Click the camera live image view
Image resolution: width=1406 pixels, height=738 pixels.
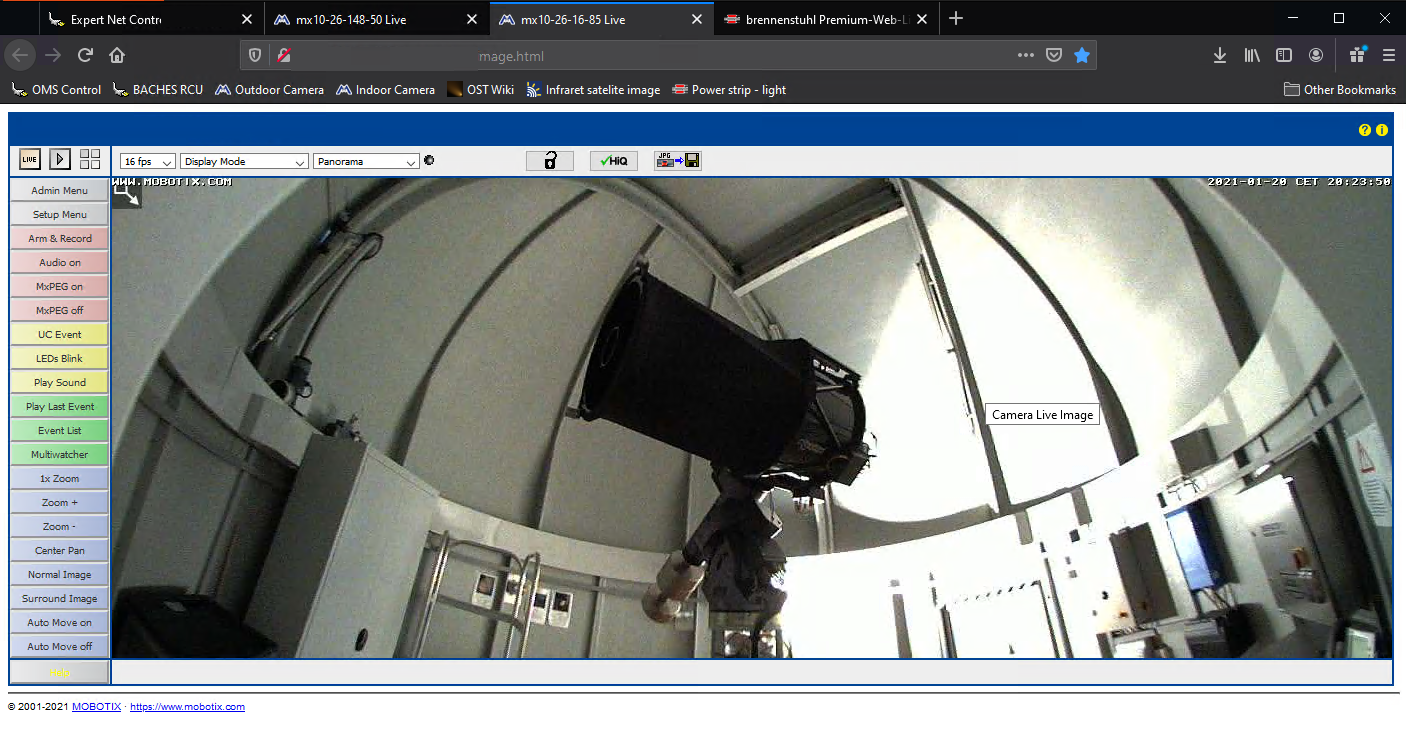coord(750,418)
